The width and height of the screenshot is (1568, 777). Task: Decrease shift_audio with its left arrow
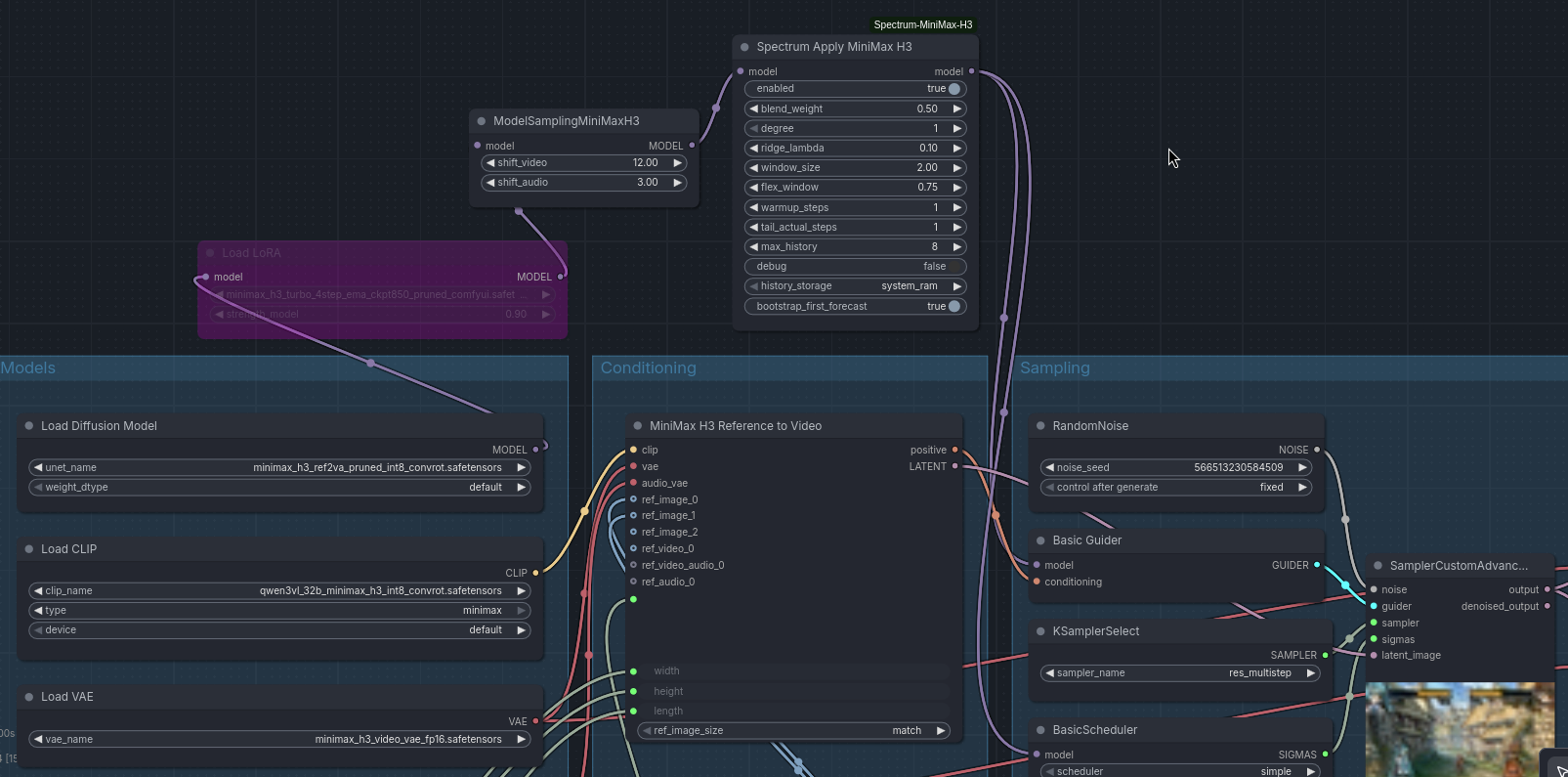pyautogui.click(x=490, y=183)
